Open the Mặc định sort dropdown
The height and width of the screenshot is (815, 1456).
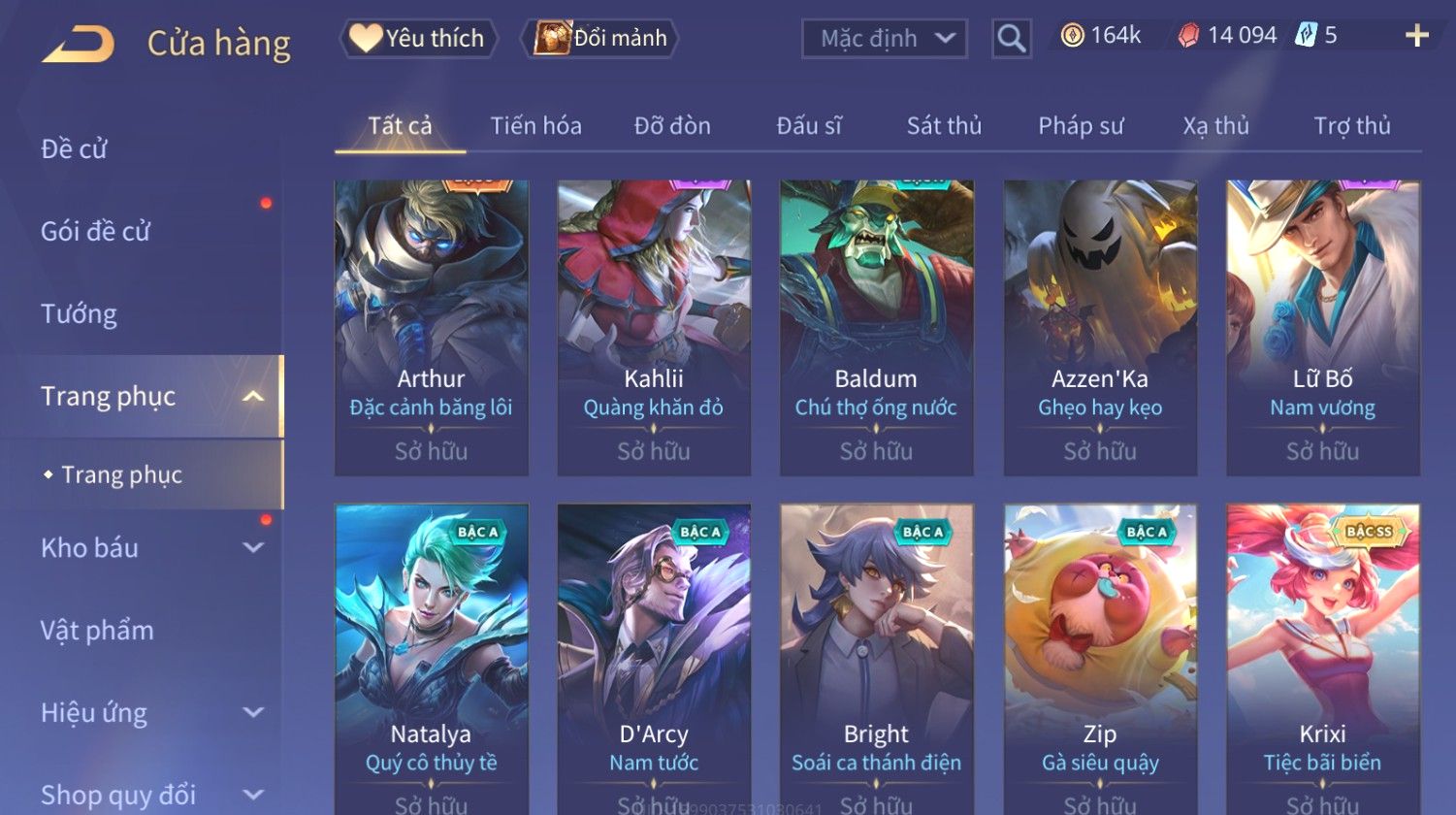tap(885, 39)
